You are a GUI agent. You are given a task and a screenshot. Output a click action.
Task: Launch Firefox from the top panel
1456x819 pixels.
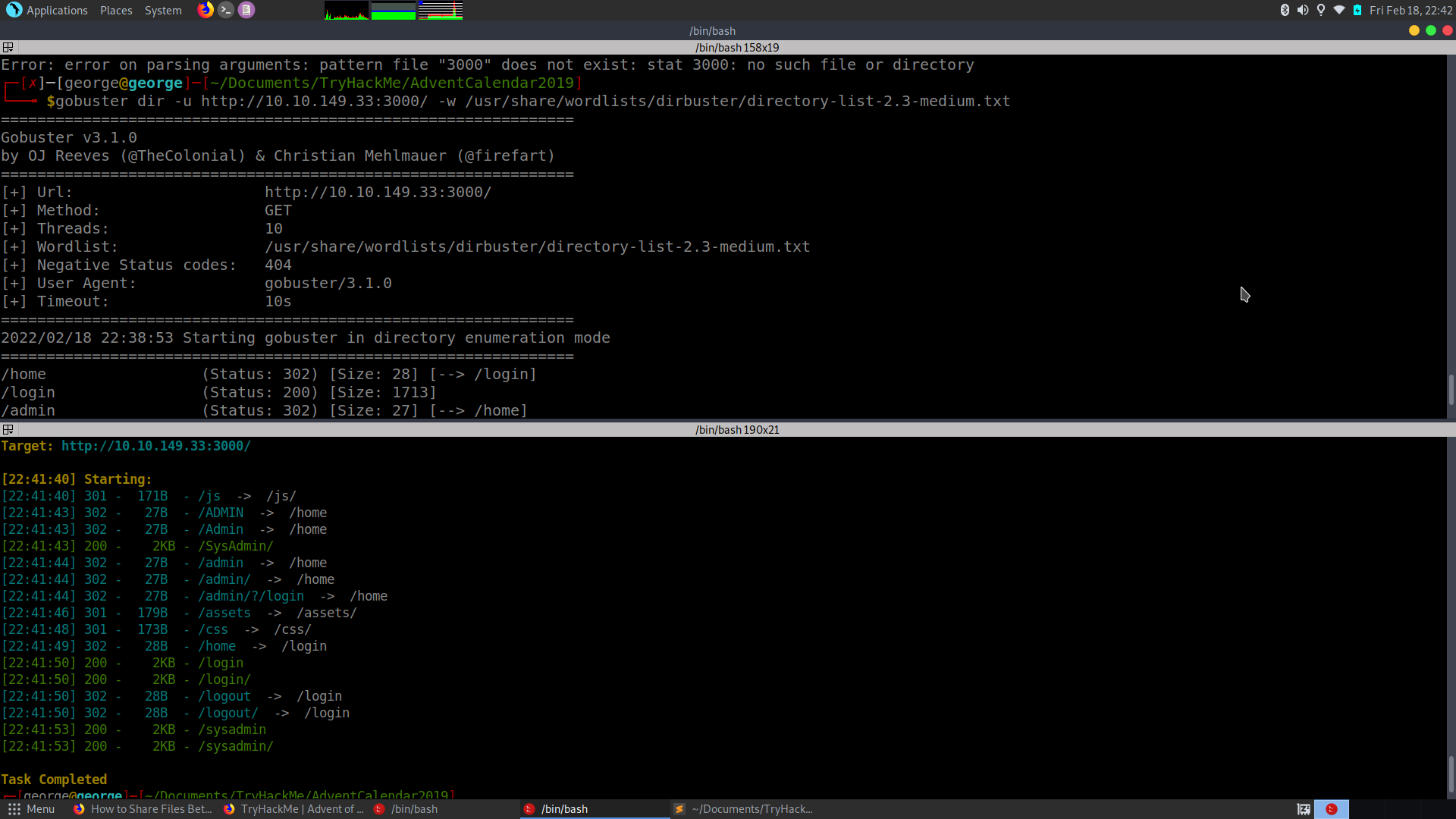[205, 10]
